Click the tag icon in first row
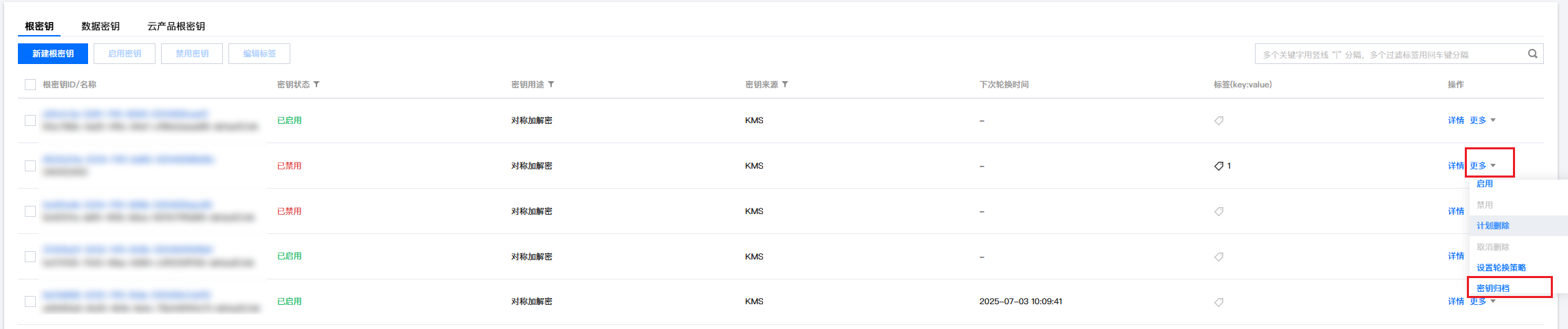This screenshot has width=1568, height=329. click(x=1218, y=120)
